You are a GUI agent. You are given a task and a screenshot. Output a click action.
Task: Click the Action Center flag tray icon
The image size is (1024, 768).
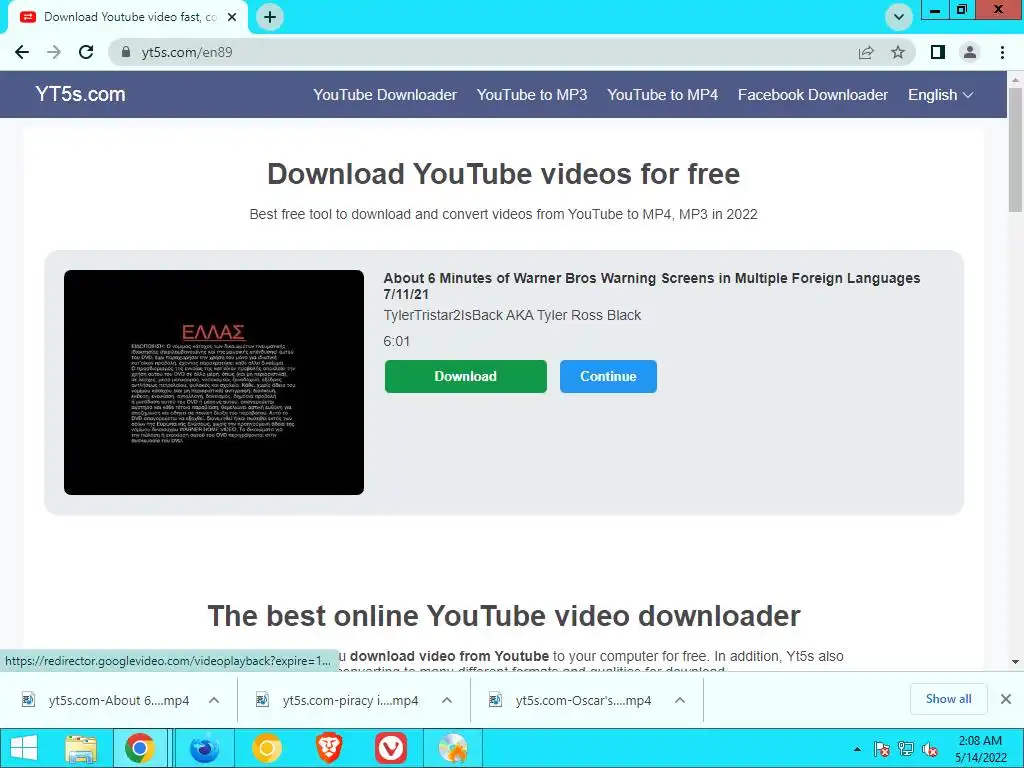pos(882,750)
